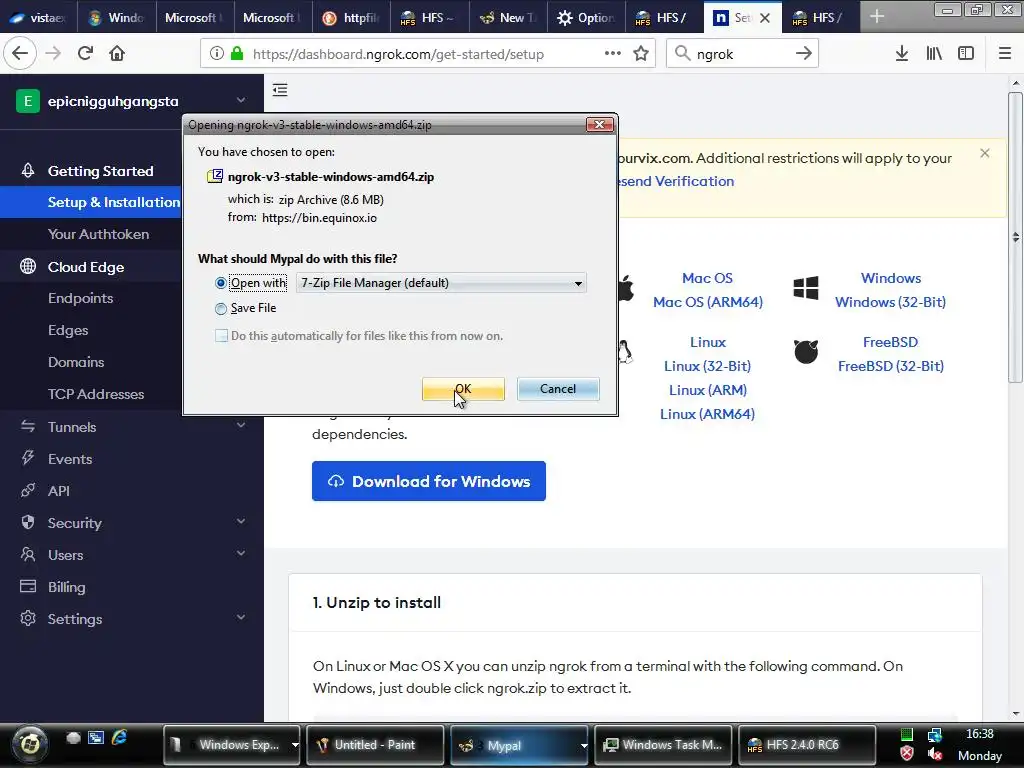The image size is (1024, 768).
Task: Open the Mypal taskbar group dropdown arrow
Action: pos(583,745)
